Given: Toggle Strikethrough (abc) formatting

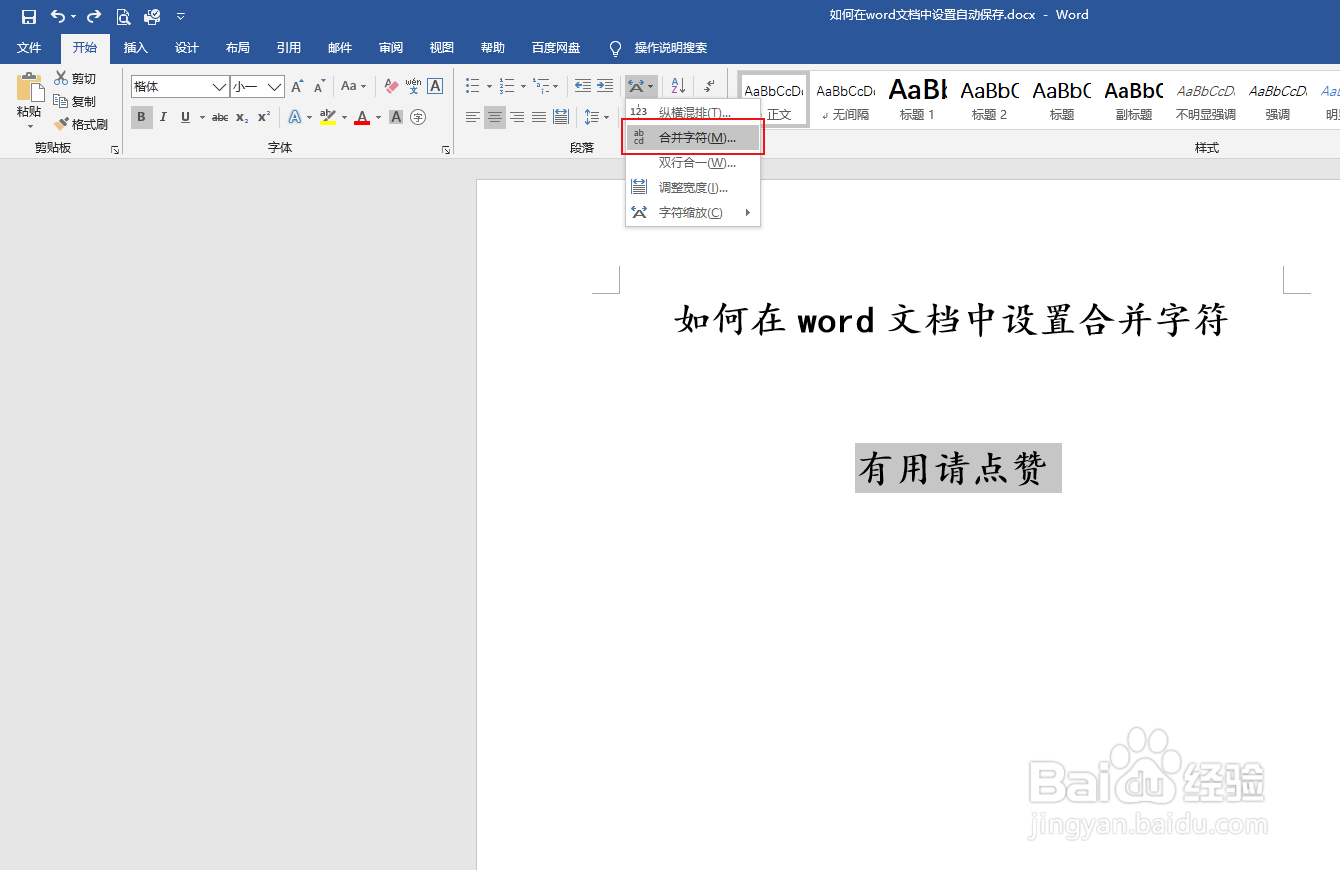Looking at the screenshot, I should coord(220,118).
